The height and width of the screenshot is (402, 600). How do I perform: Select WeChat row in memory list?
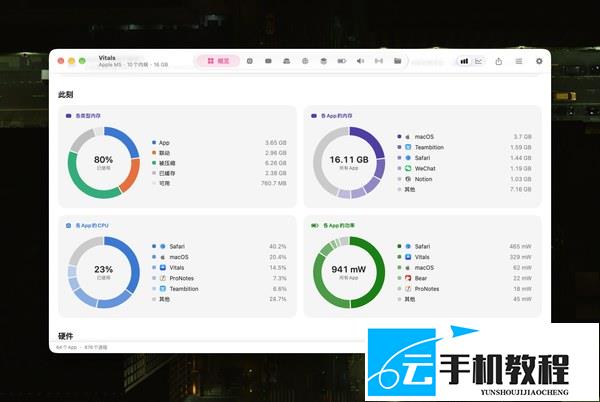click(x=465, y=168)
